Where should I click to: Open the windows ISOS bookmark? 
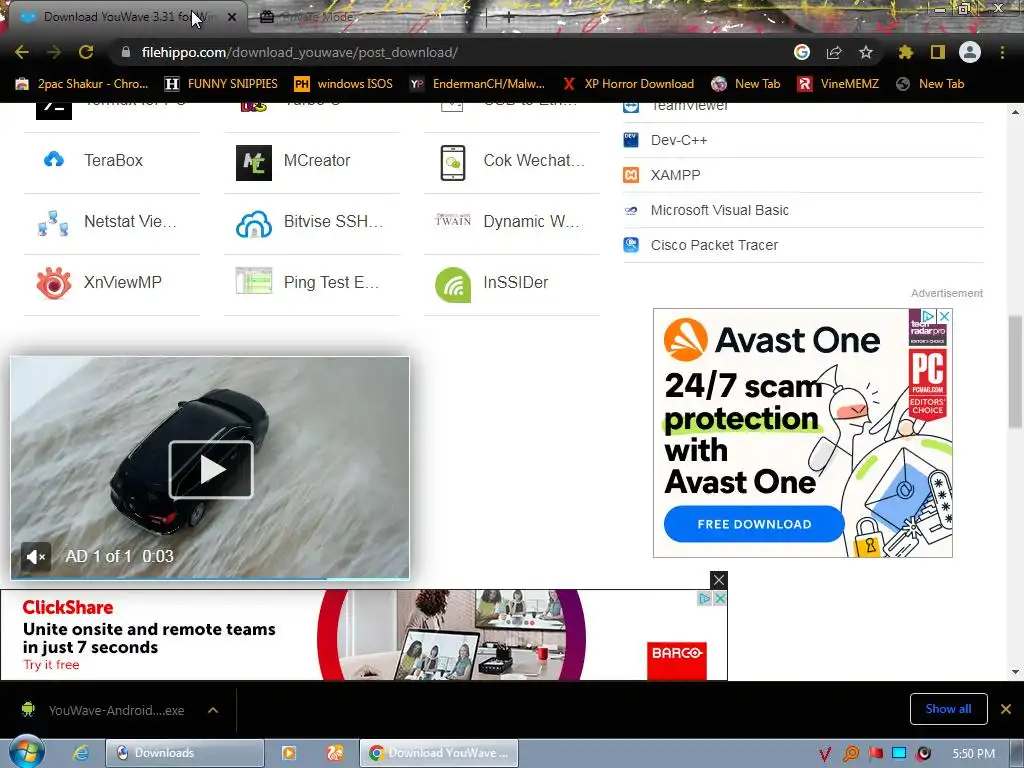click(x=344, y=84)
